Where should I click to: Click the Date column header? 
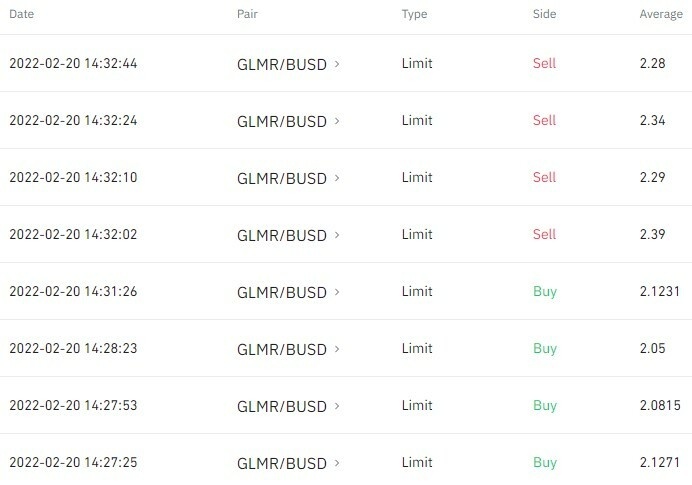coord(21,15)
